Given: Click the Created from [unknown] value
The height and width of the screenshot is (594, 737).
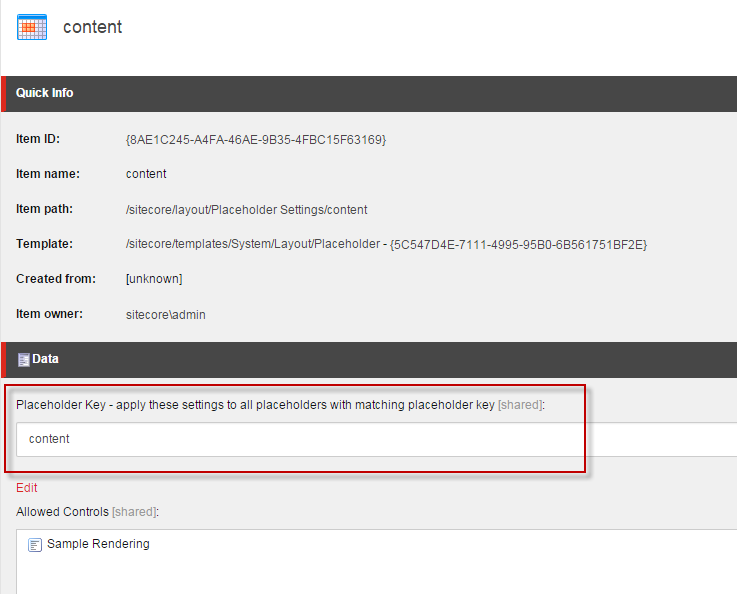Looking at the screenshot, I should pyautogui.click(x=154, y=279).
